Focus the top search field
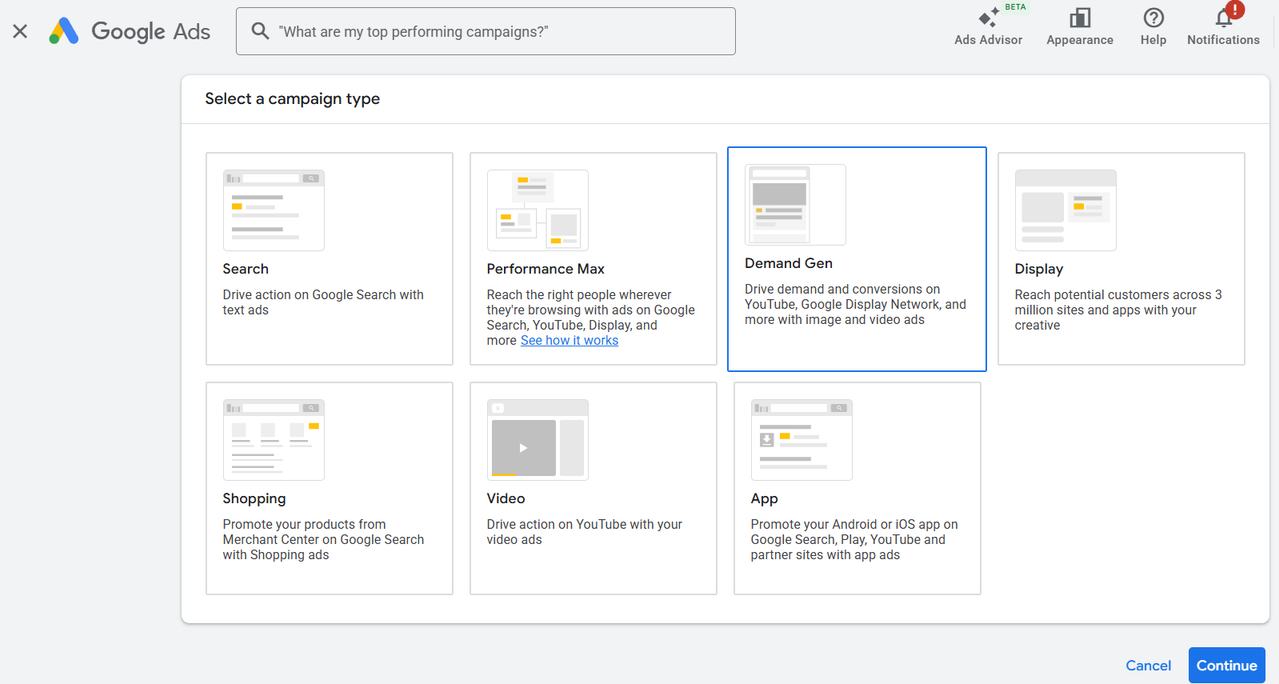Image resolution: width=1279 pixels, height=684 pixels. tap(486, 31)
